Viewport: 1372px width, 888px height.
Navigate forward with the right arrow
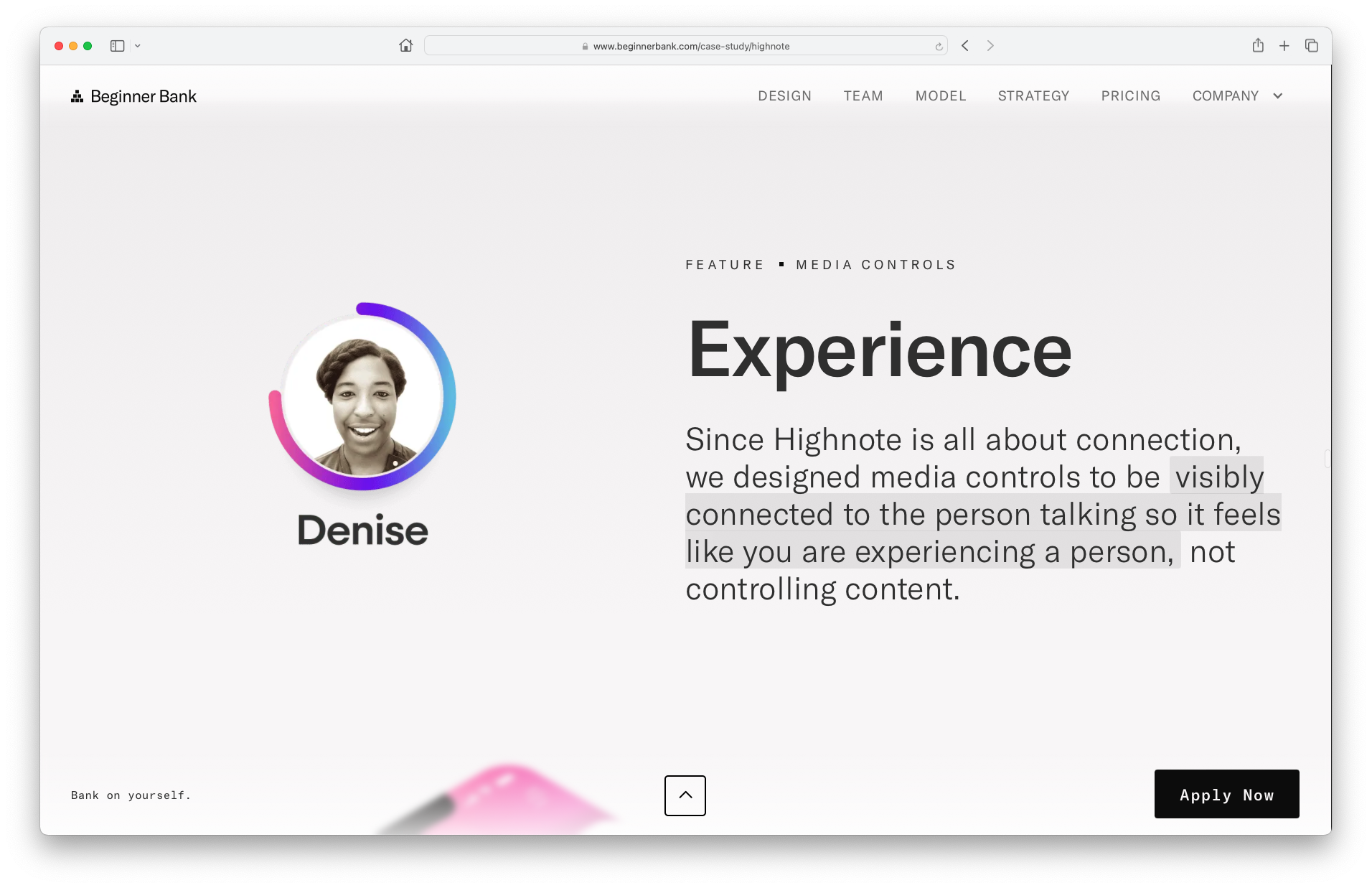(x=990, y=45)
